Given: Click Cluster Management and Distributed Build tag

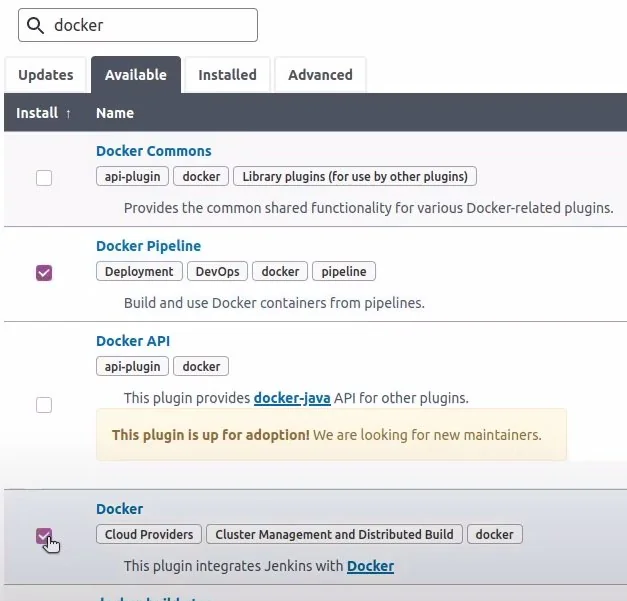Looking at the screenshot, I should [334, 534].
